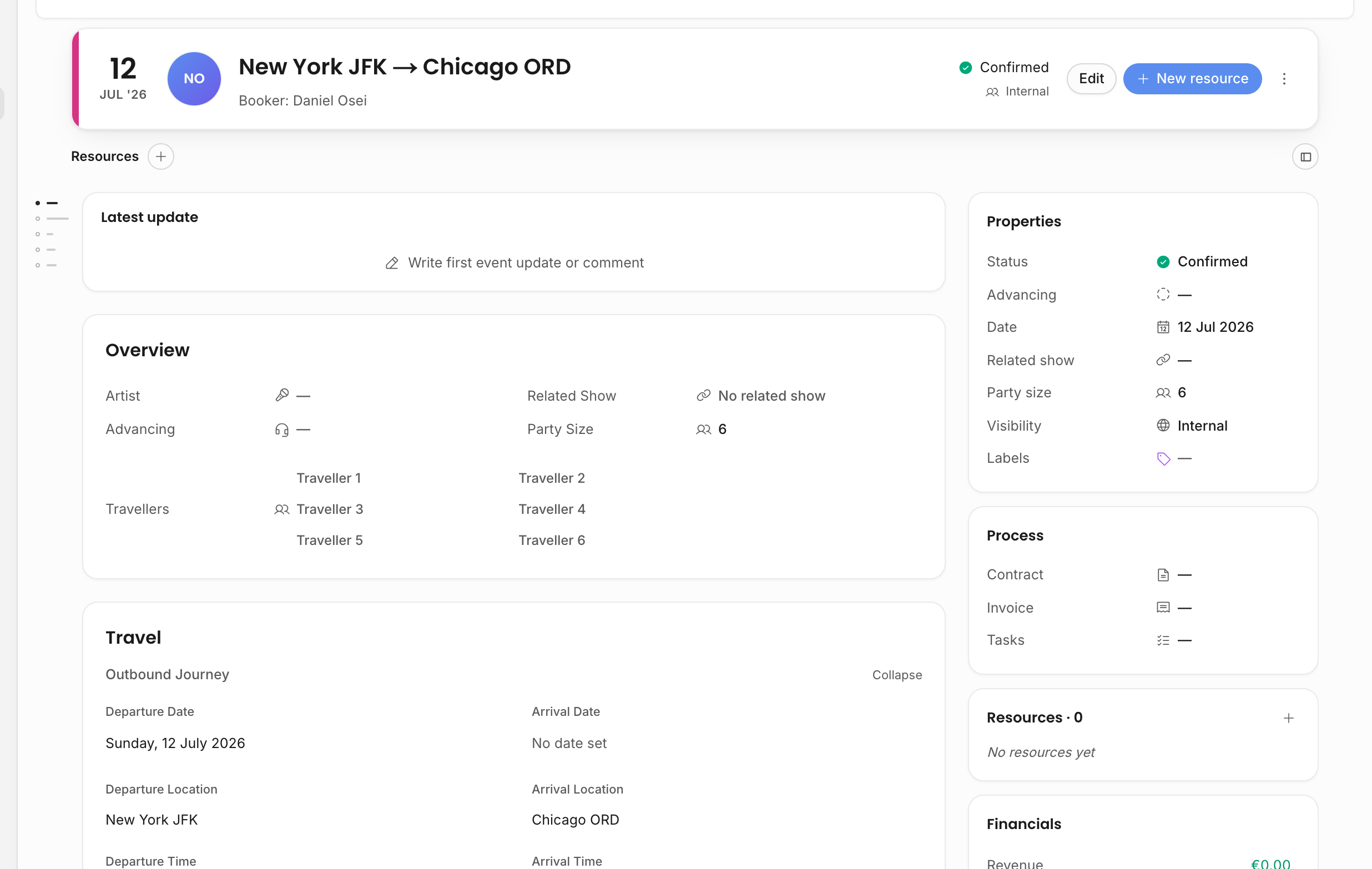Viewport: 1372px width, 869px height.
Task: Click the Revenue €0.00 value
Action: coord(1270,863)
